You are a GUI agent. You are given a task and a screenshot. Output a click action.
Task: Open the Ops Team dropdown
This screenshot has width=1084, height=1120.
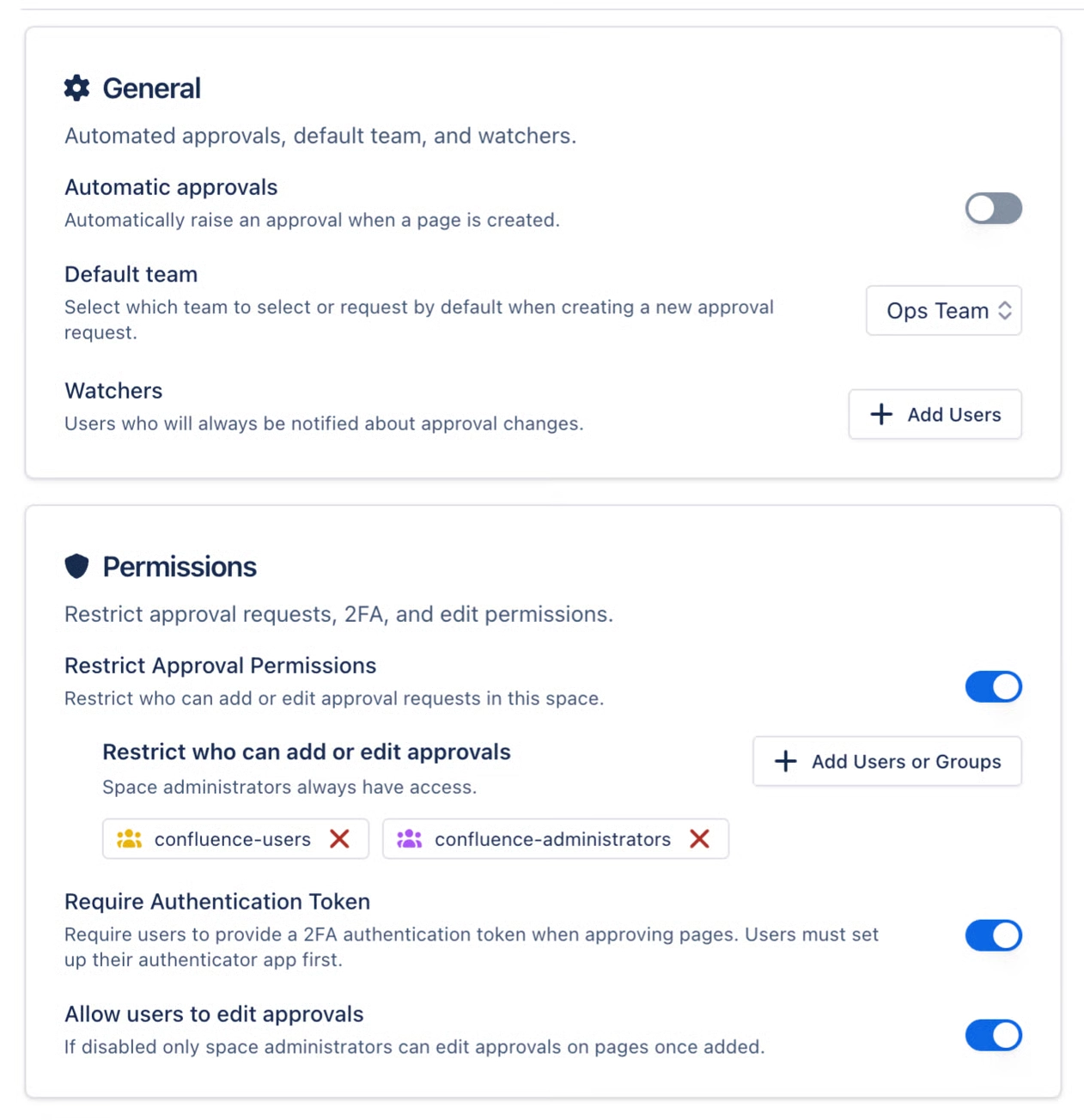pyautogui.click(x=943, y=311)
